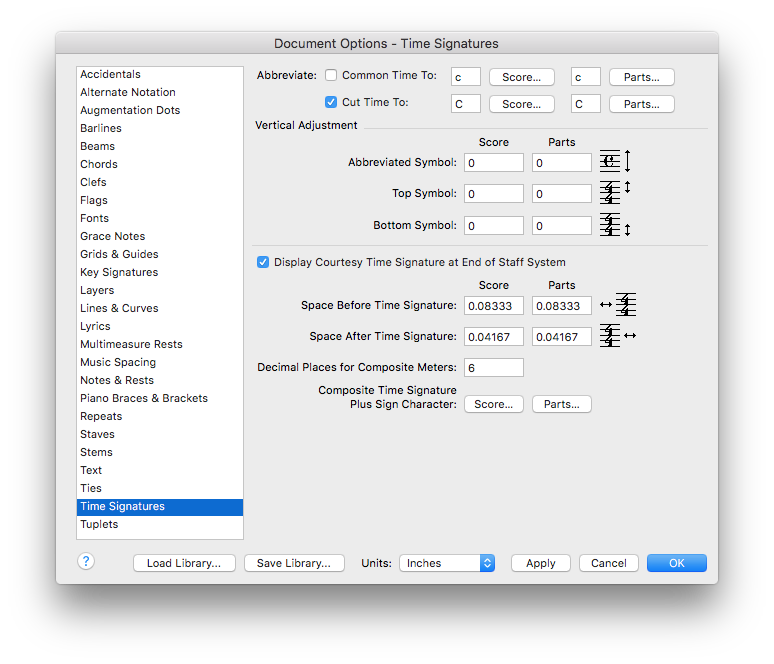Click Abbreviated Symbol Parts field

pyautogui.click(x=562, y=163)
